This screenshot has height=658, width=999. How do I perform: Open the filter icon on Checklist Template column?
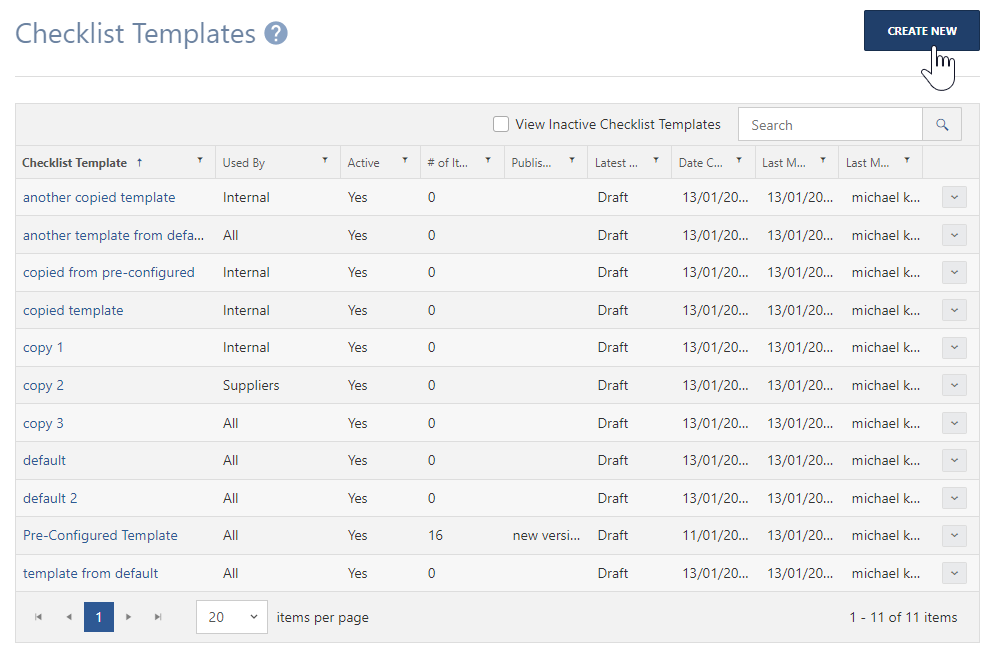click(x=200, y=161)
